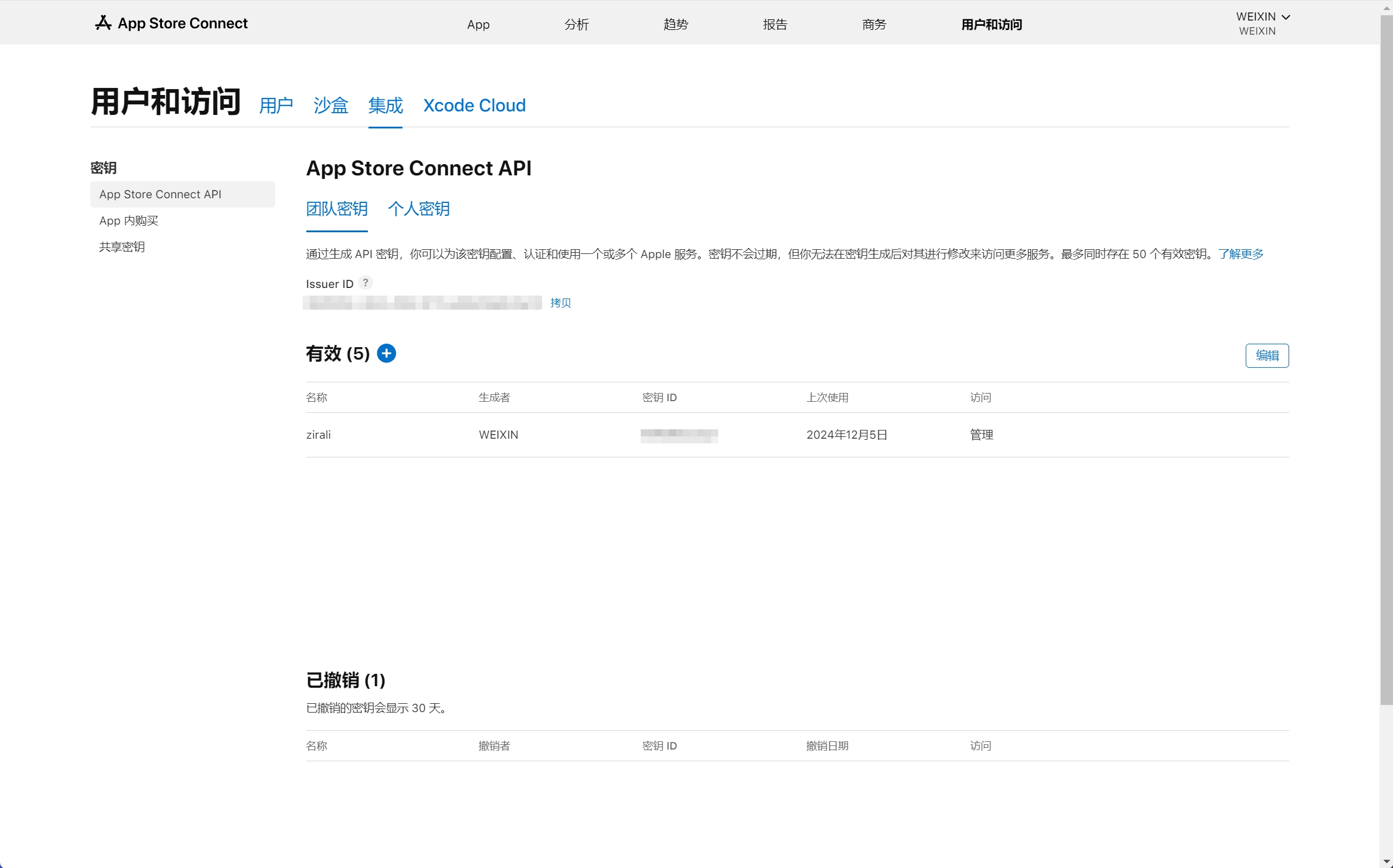Add a new key with the plus icon

386,354
